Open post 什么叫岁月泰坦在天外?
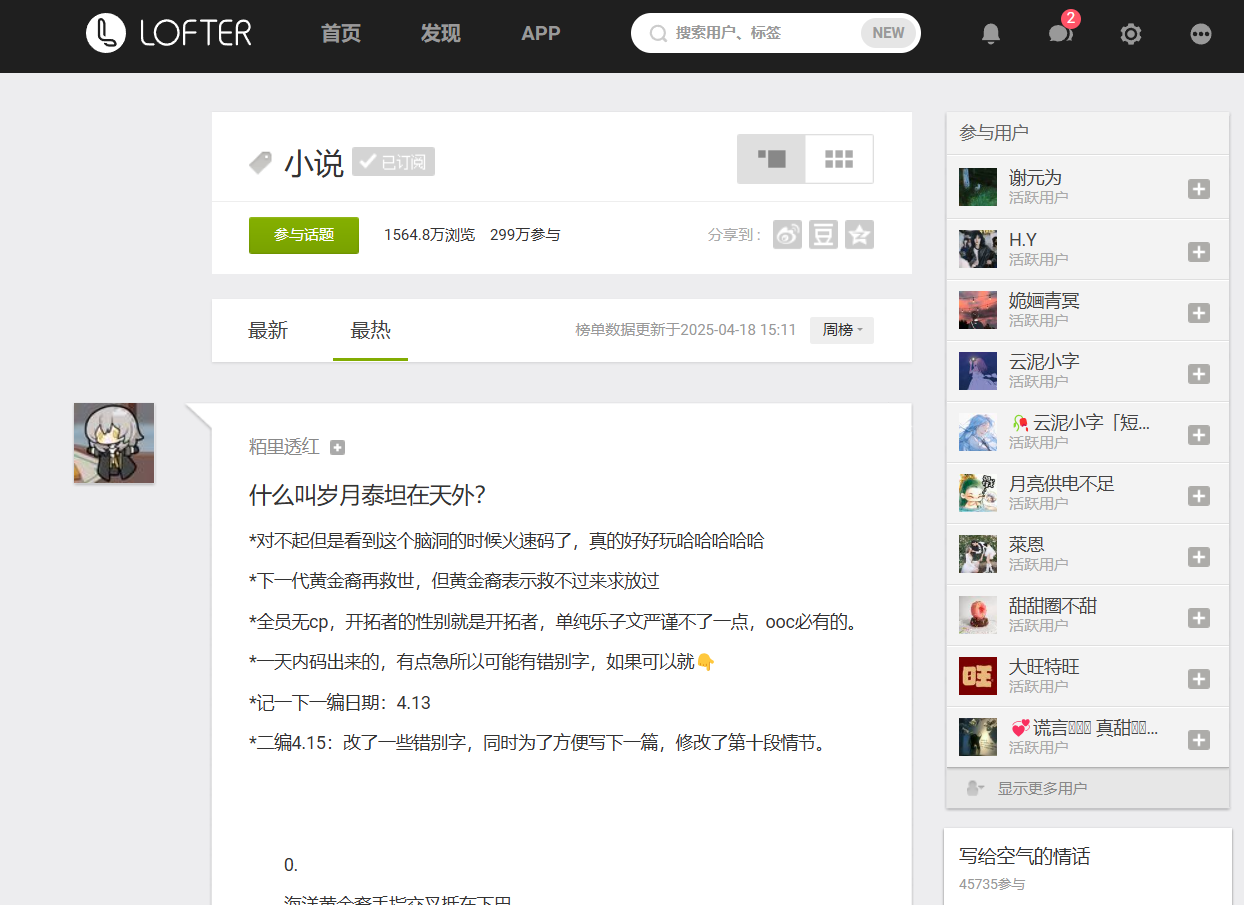 pos(367,495)
